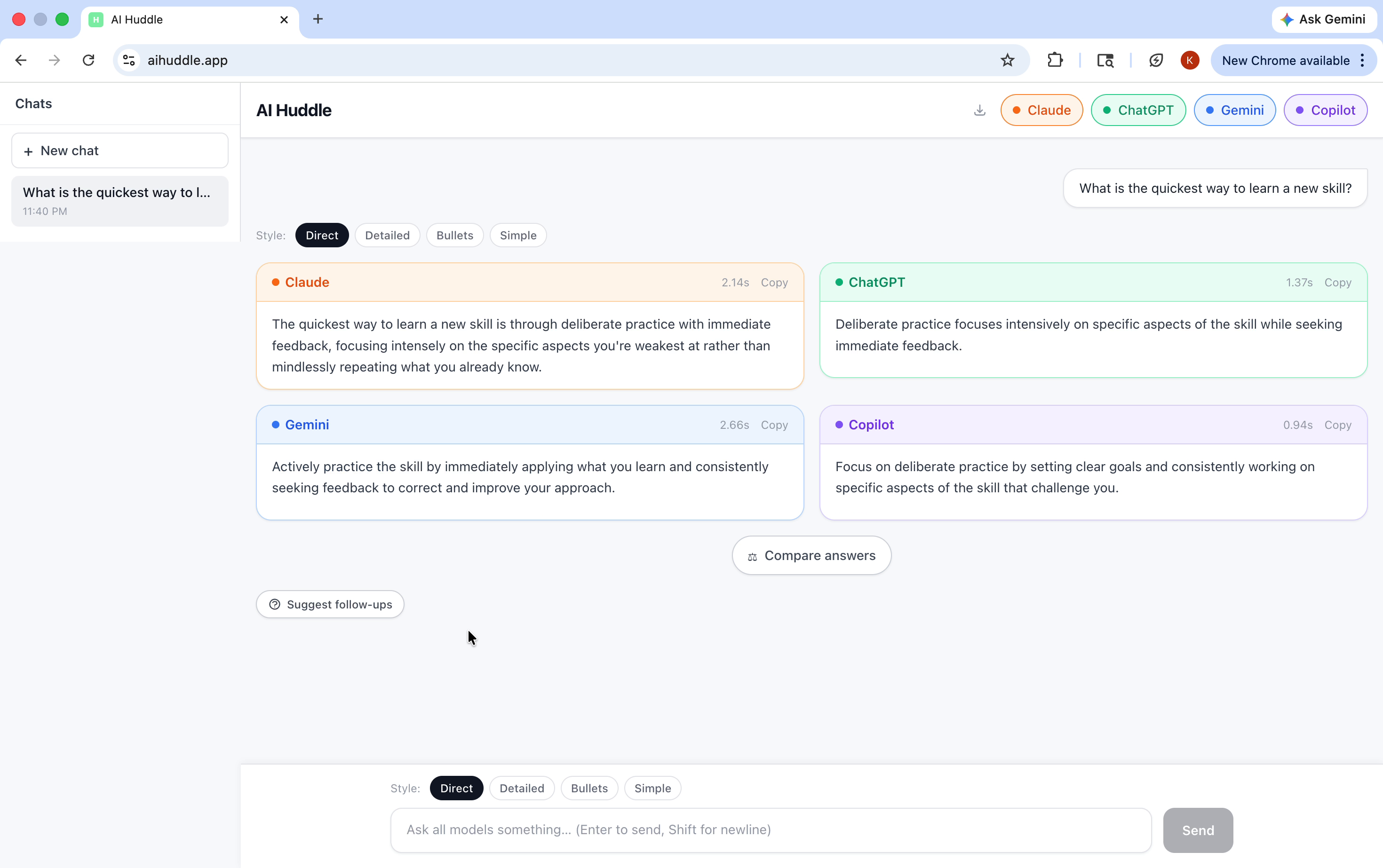This screenshot has height=868, width=1383.
Task: Bookmark this page with the star icon
Action: point(1008,60)
